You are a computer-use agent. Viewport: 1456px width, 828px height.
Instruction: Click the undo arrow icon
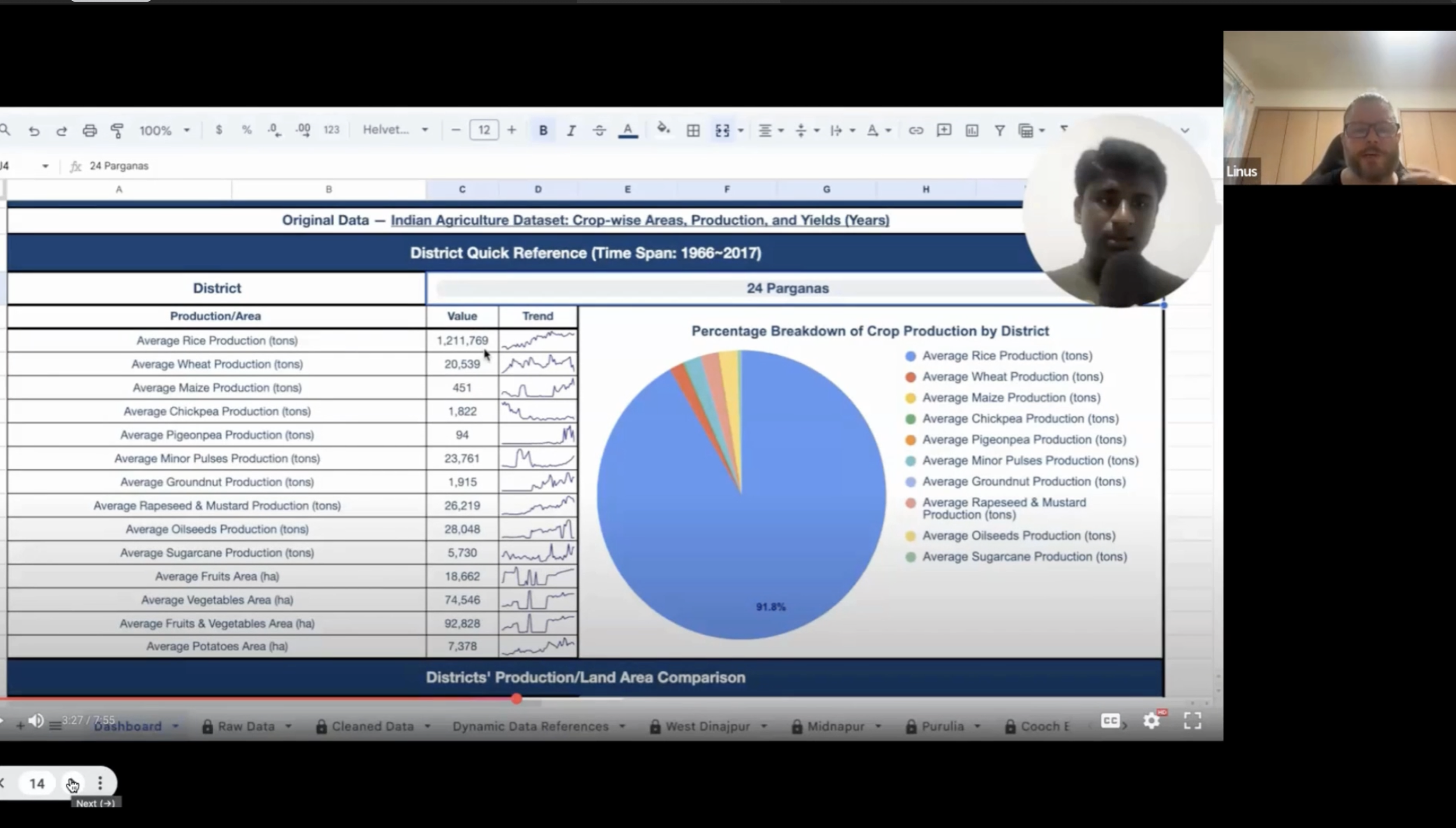pyautogui.click(x=34, y=130)
